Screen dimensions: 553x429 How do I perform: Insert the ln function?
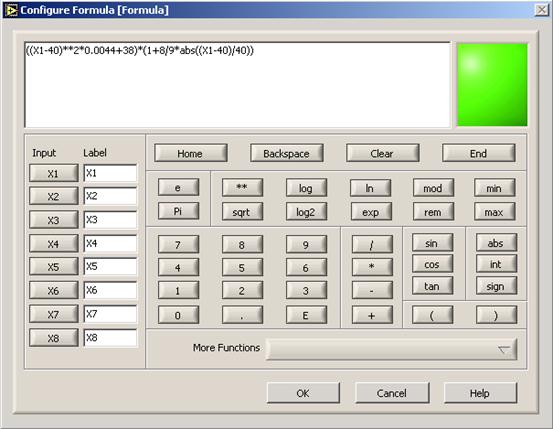[x=370, y=188]
